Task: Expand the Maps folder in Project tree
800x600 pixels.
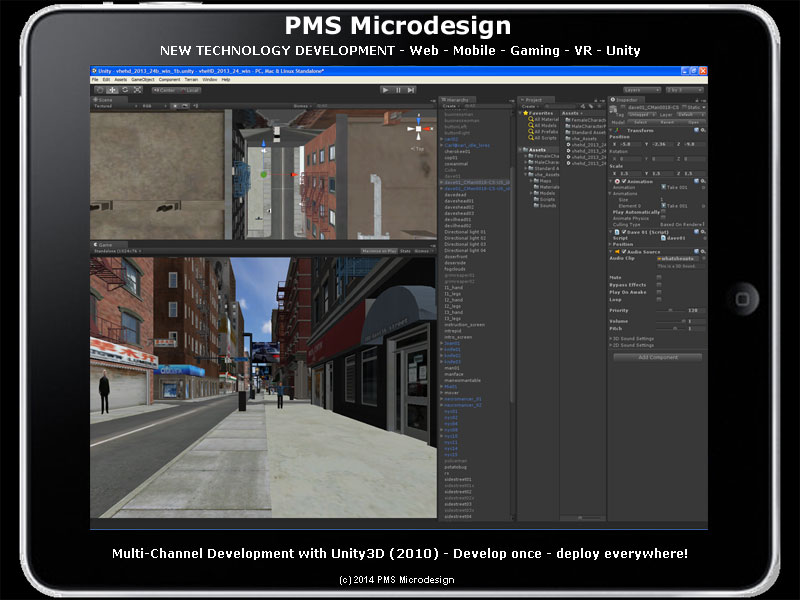Action: 531,181
